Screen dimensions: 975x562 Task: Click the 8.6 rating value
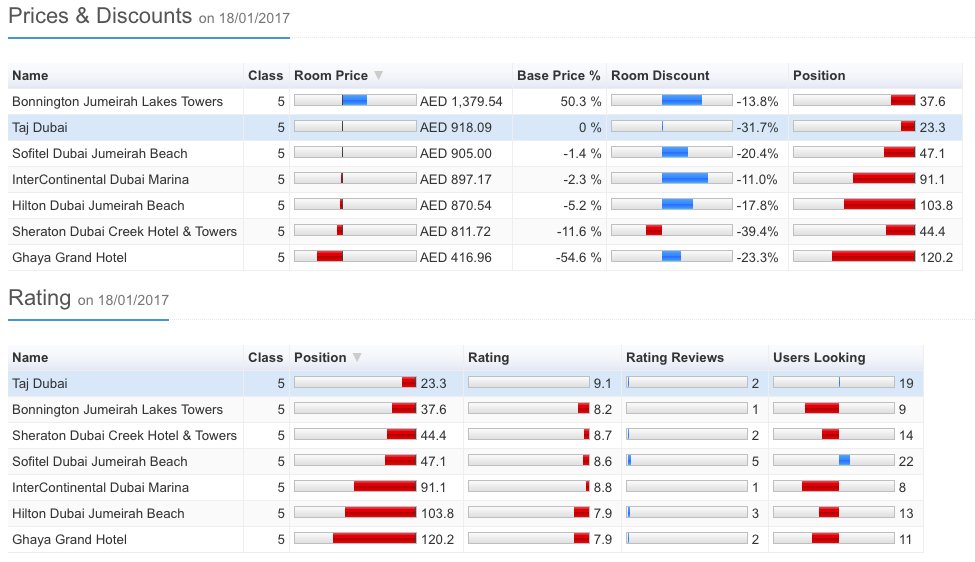[602, 462]
